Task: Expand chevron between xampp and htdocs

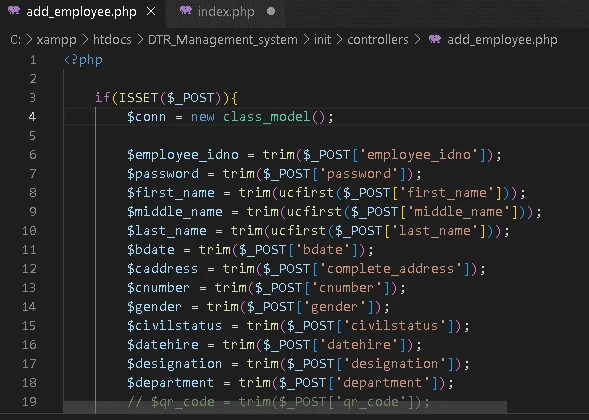Action: (x=85, y=40)
